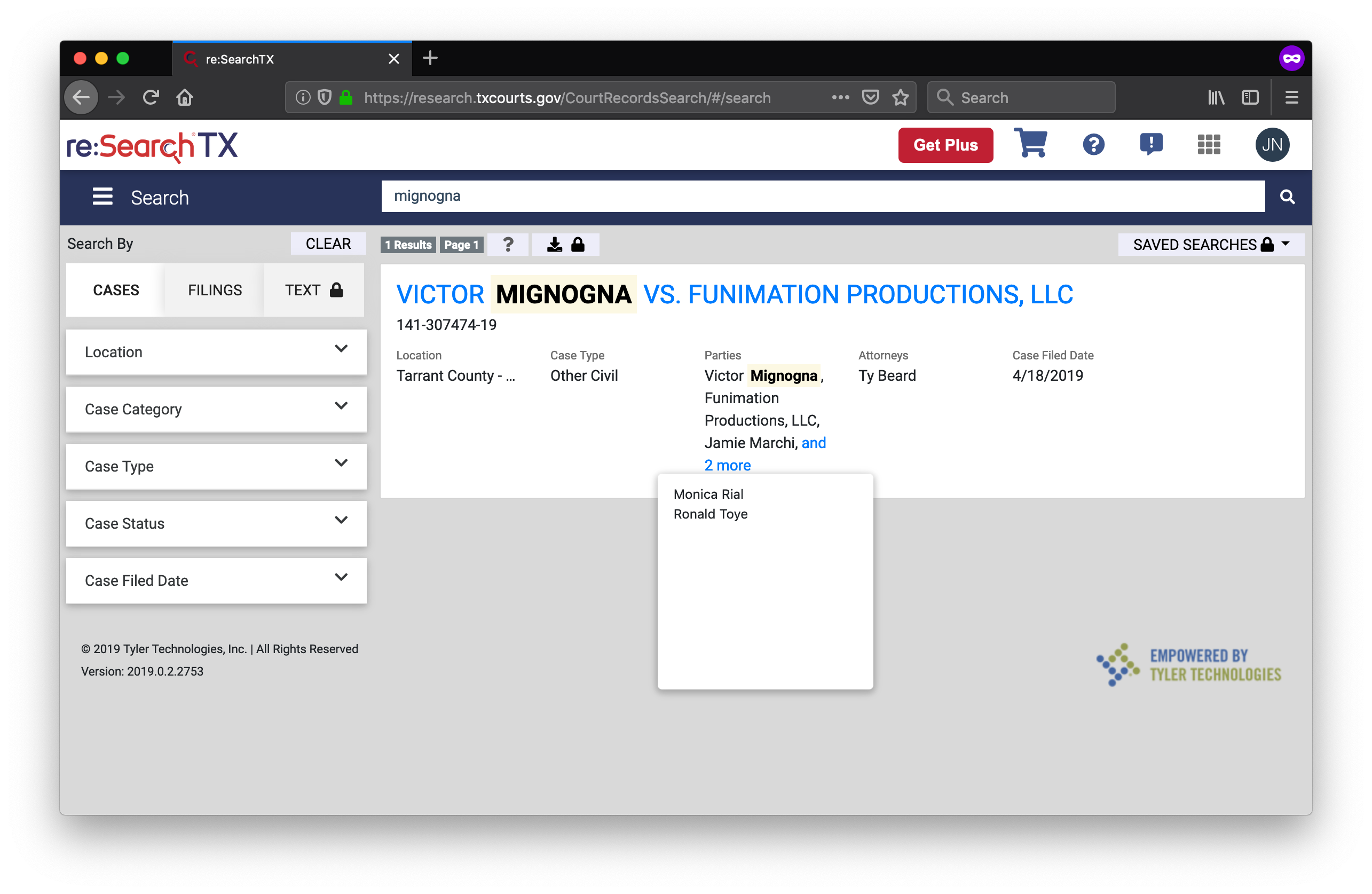Image resolution: width=1372 pixels, height=894 pixels.
Task: Click Ronald Toye in the popup
Action: tap(710, 514)
